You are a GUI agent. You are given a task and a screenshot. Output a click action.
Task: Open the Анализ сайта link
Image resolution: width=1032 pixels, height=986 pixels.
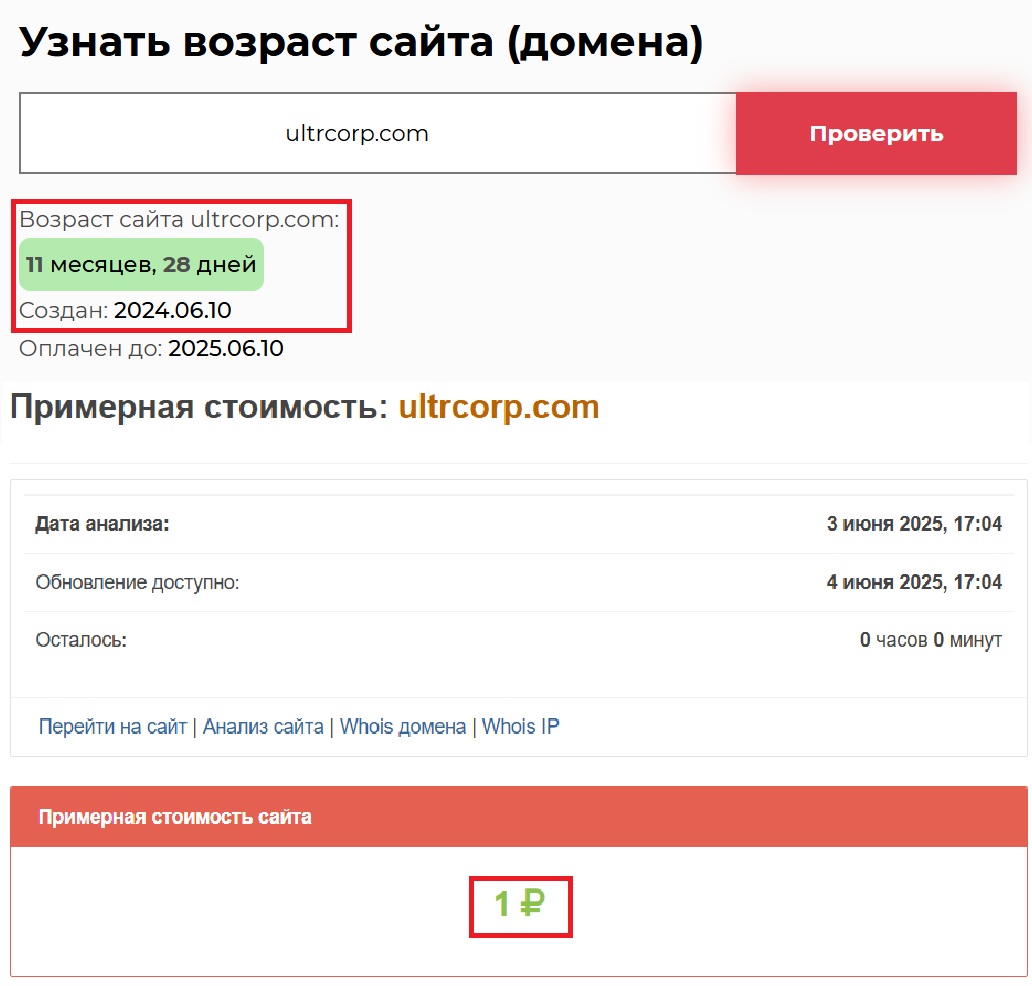pos(263,727)
